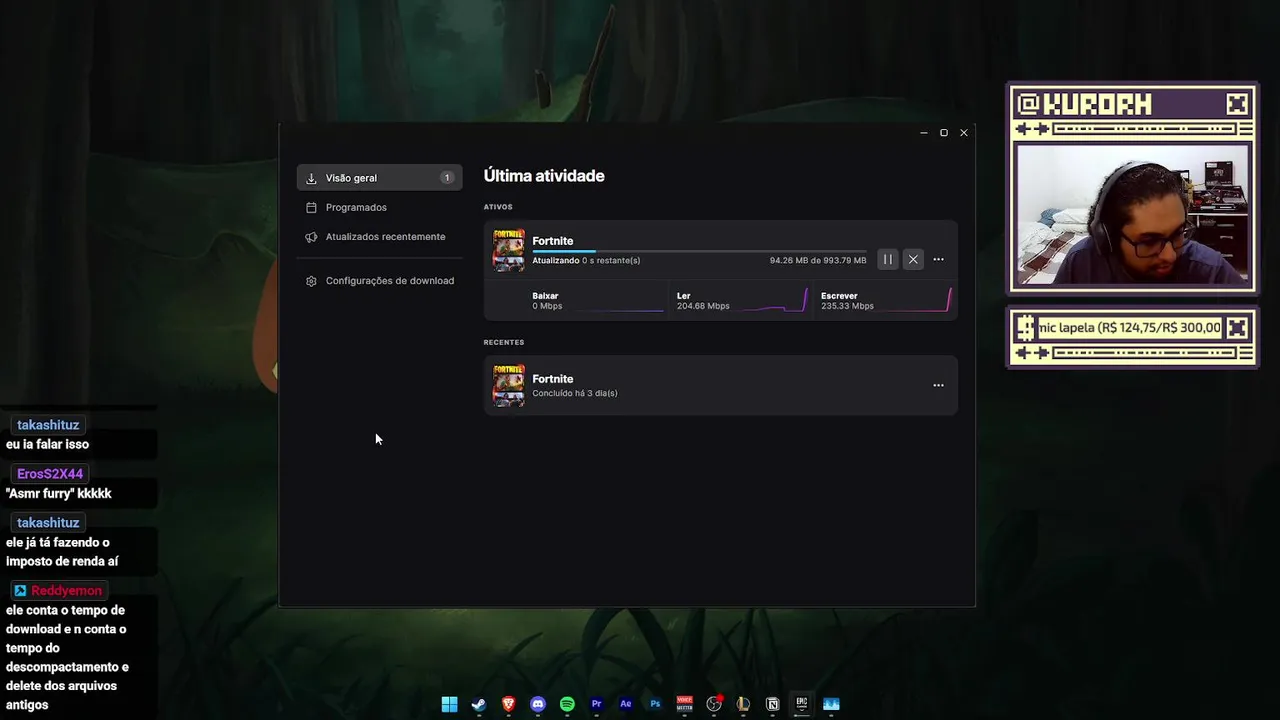The width and height of the screenshot is (1280, 720).
Task: Click the Escrever speed graph
Action: tap(917, 300)
